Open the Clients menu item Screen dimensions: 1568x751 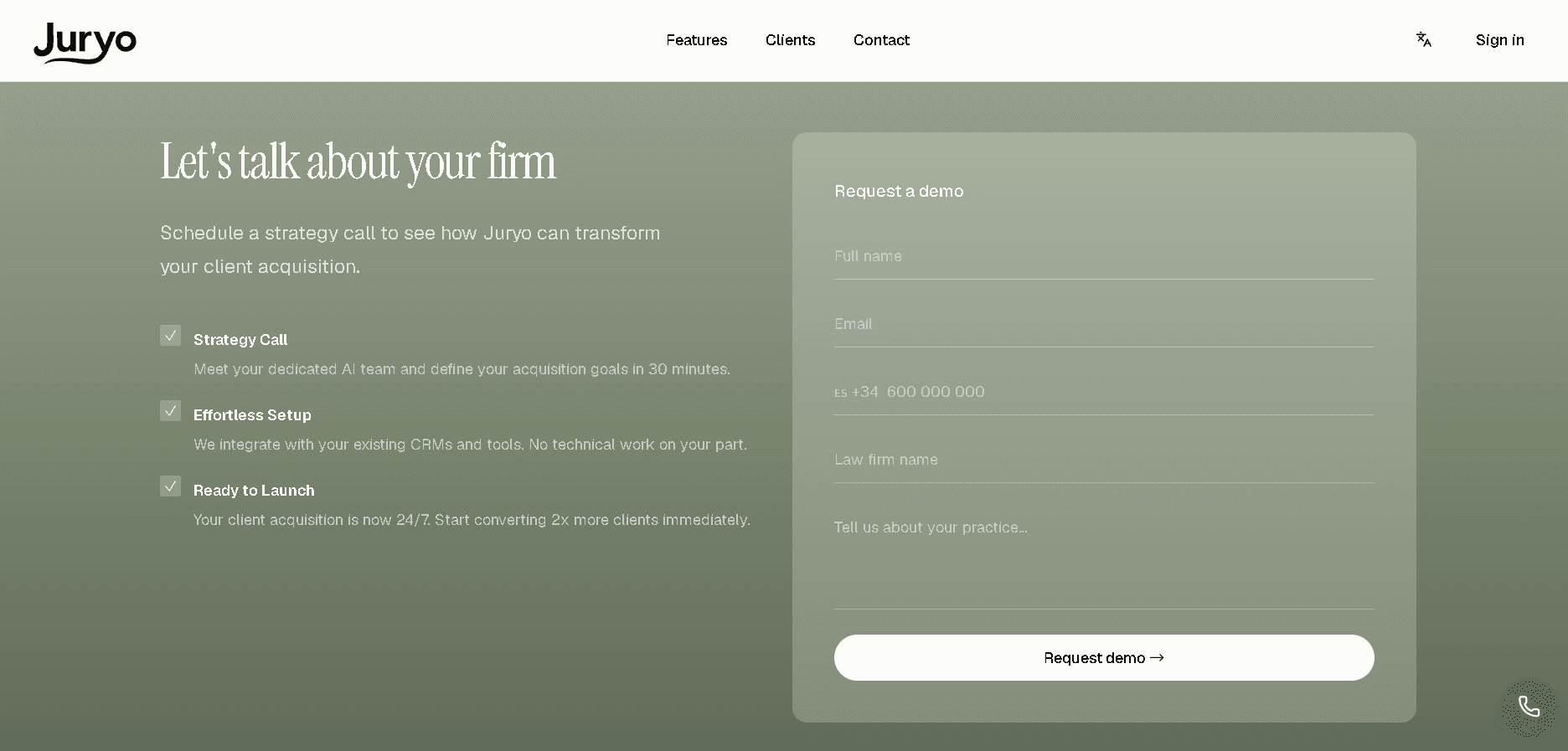pyautogui.click(x=790, y=40)
